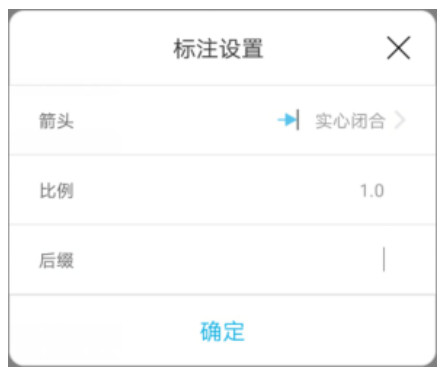Click the vertical bar of arrow preview
Screen dimensions: 446x373
coord(298,120)
